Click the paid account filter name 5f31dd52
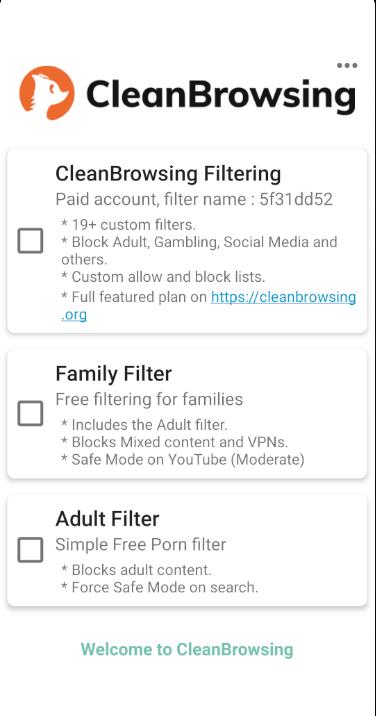Image resolution: width=376 pixels, height=716 pixels. 296,199
